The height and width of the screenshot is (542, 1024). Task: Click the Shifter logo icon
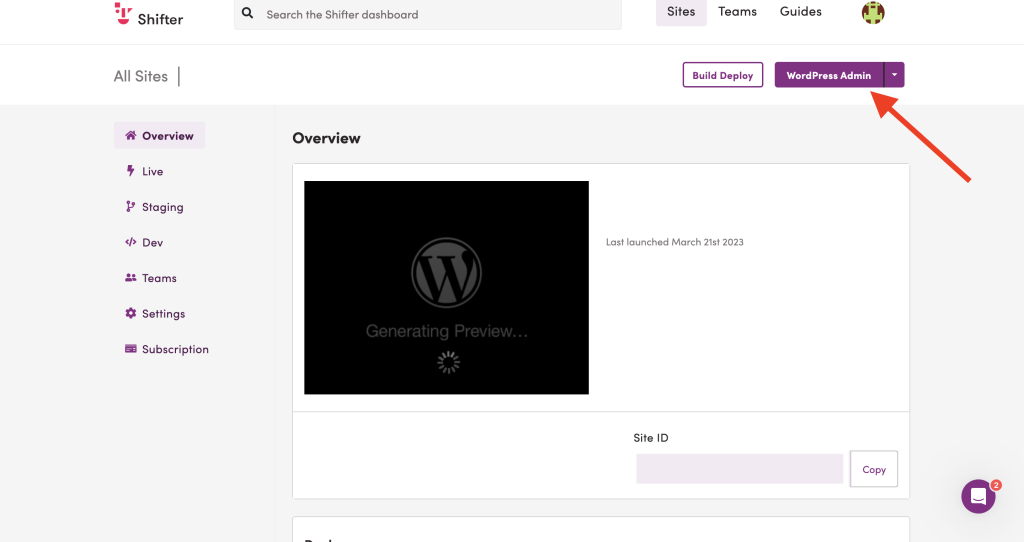[x=123, y=14]
